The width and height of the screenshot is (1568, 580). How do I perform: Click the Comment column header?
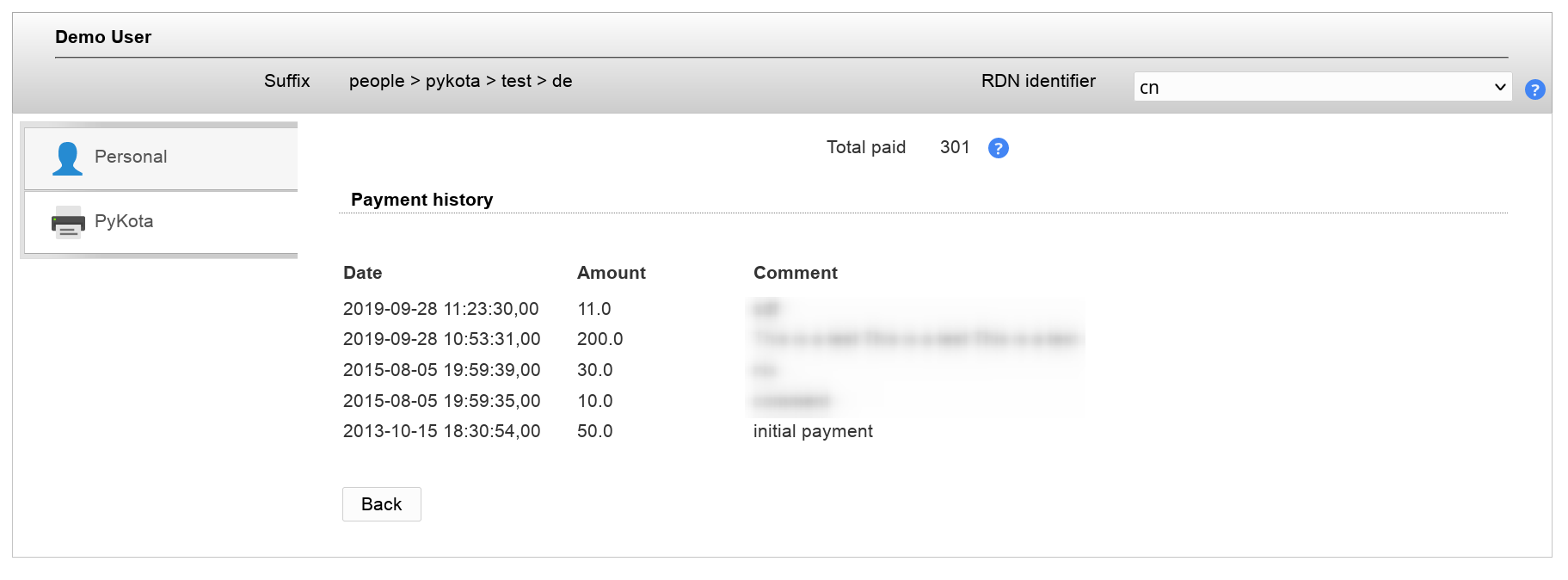coord(795,273)
